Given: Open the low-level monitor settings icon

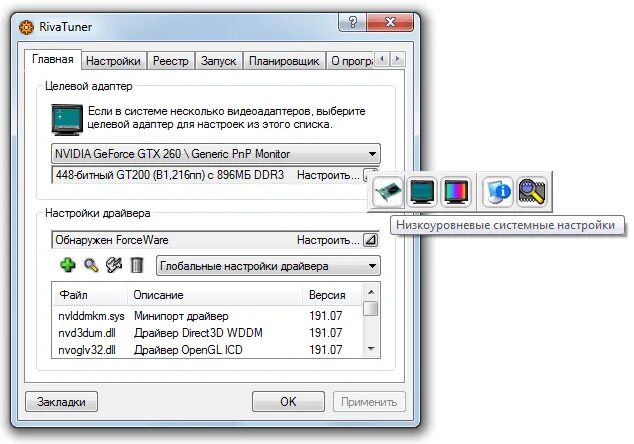Looking at the screenshot, I should (x=422, y=192).
